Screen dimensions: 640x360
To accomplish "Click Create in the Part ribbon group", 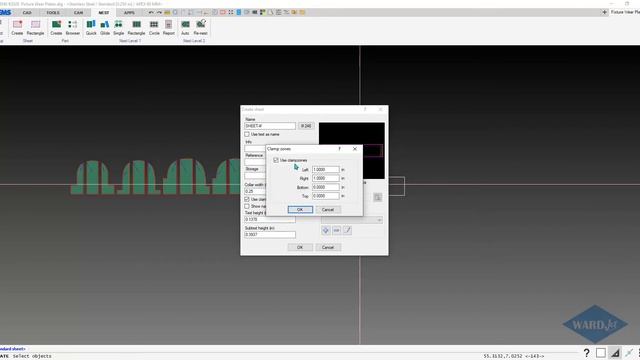I will pos(56,28).
